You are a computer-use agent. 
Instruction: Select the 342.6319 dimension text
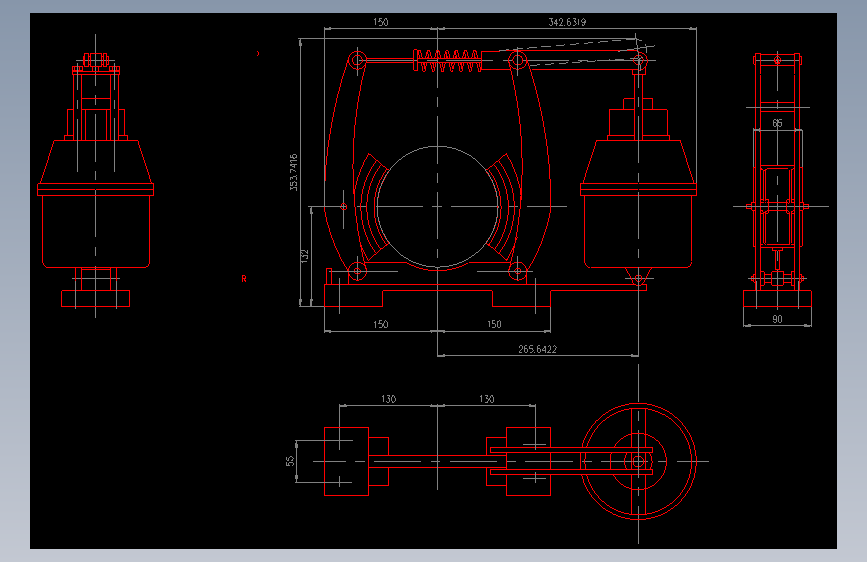point(567,22)
